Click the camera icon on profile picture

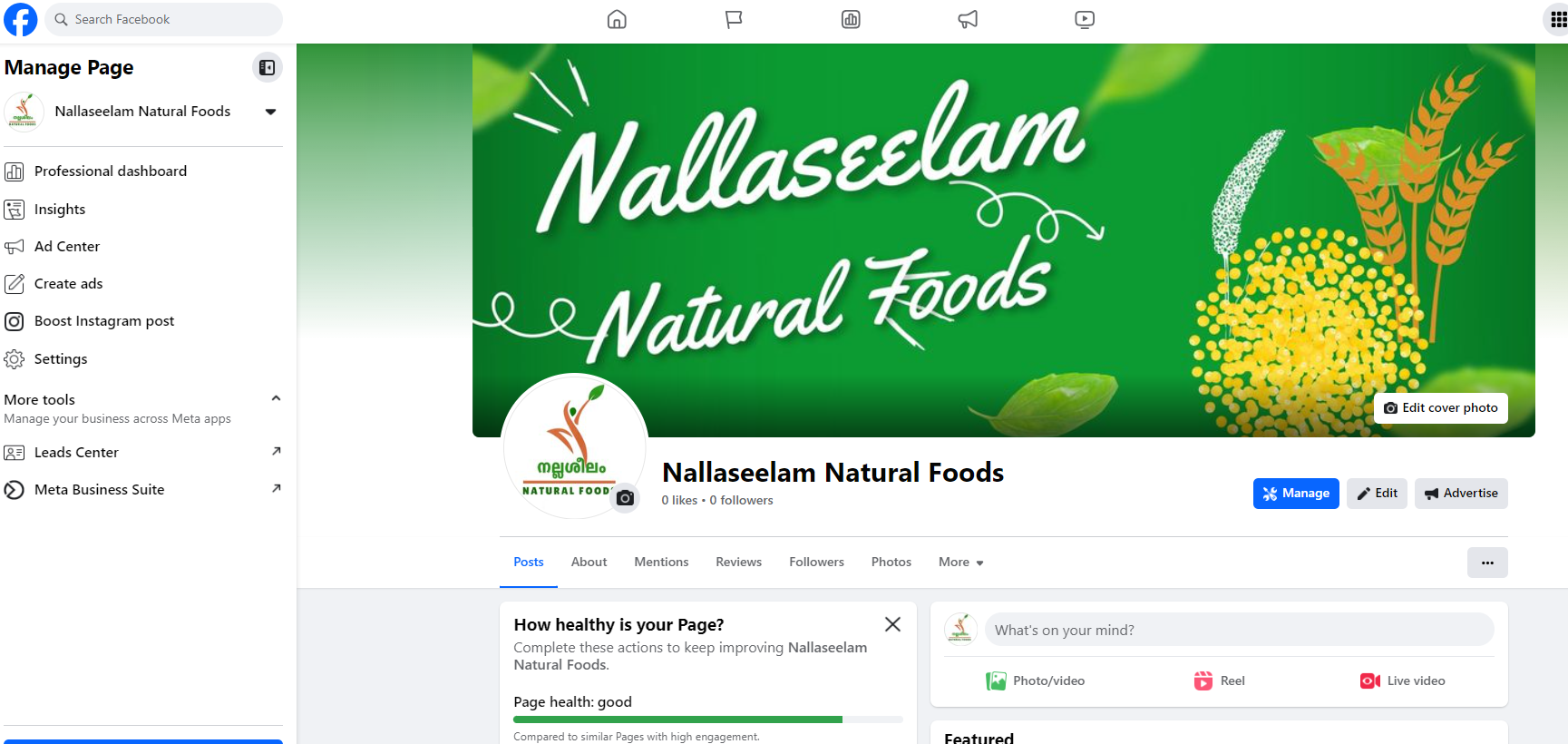pyautogui.click(x=625, y=497)
